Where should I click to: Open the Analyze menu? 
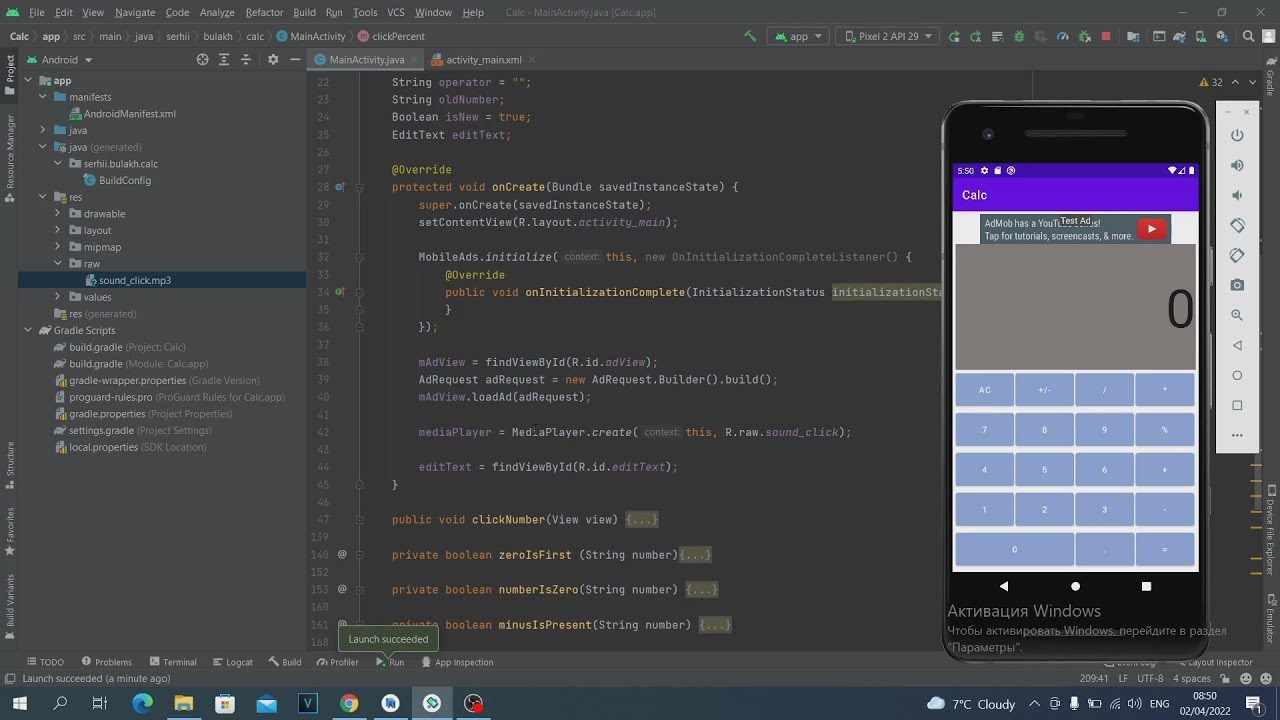click(x=217, y=12)
